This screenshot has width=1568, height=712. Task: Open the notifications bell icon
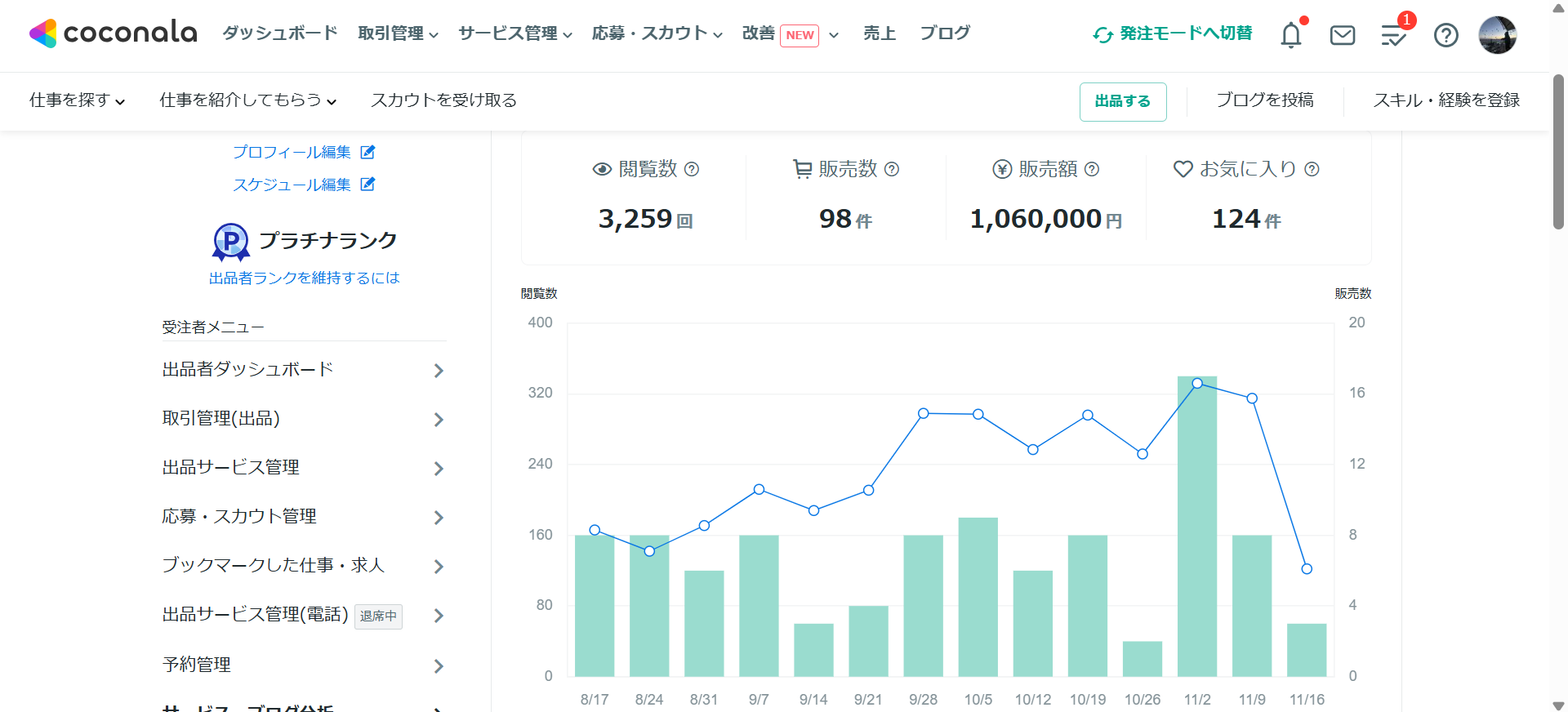[x=1291, y=35]
